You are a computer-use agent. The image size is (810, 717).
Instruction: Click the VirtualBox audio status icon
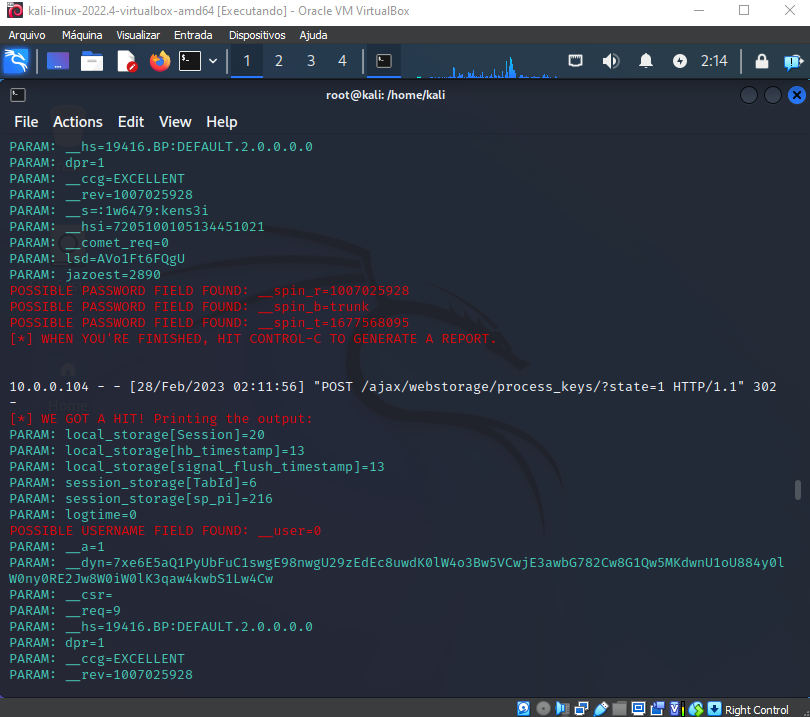pyautogui.click(x=562, y=709)
